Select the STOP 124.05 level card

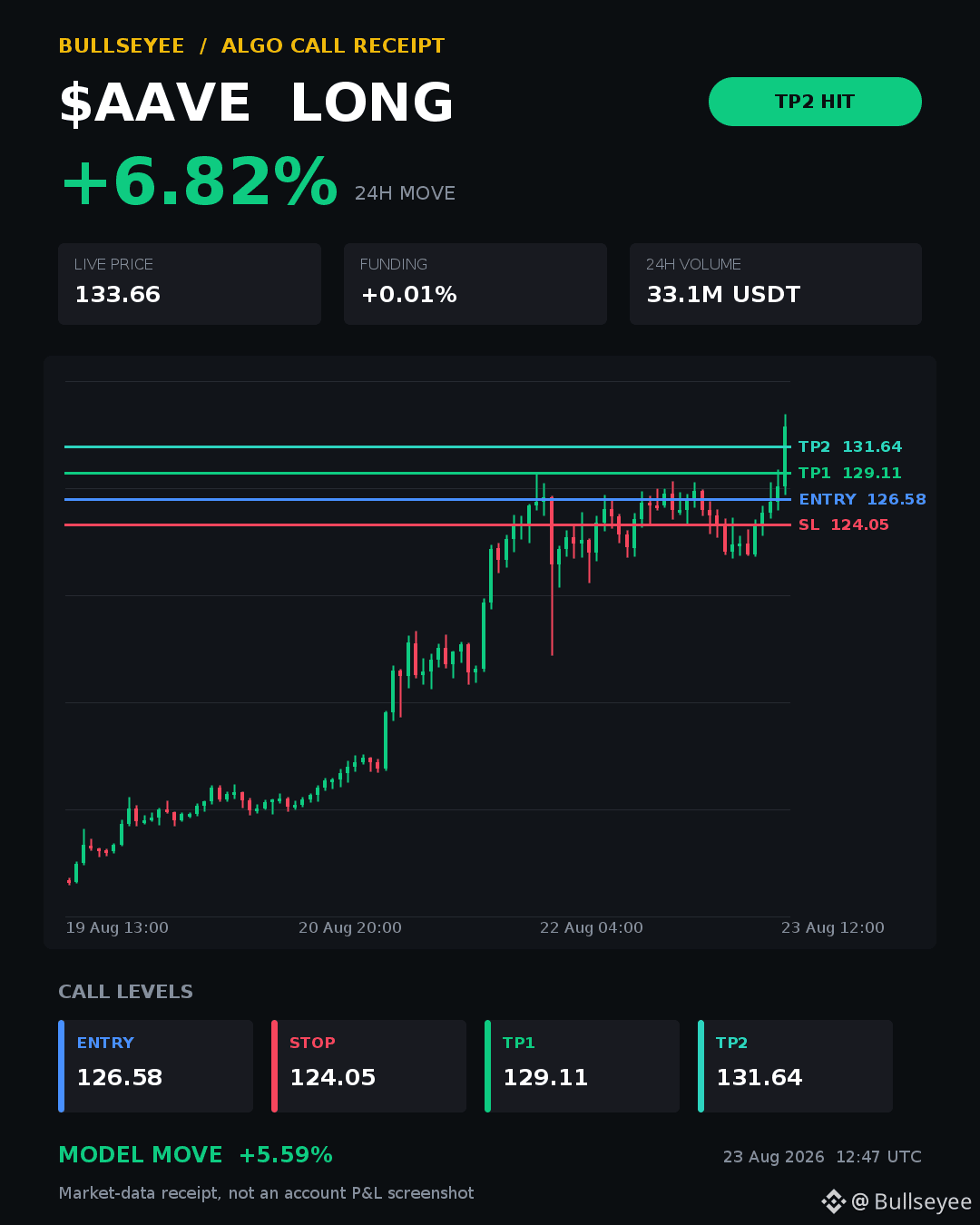click(368, 1066)
